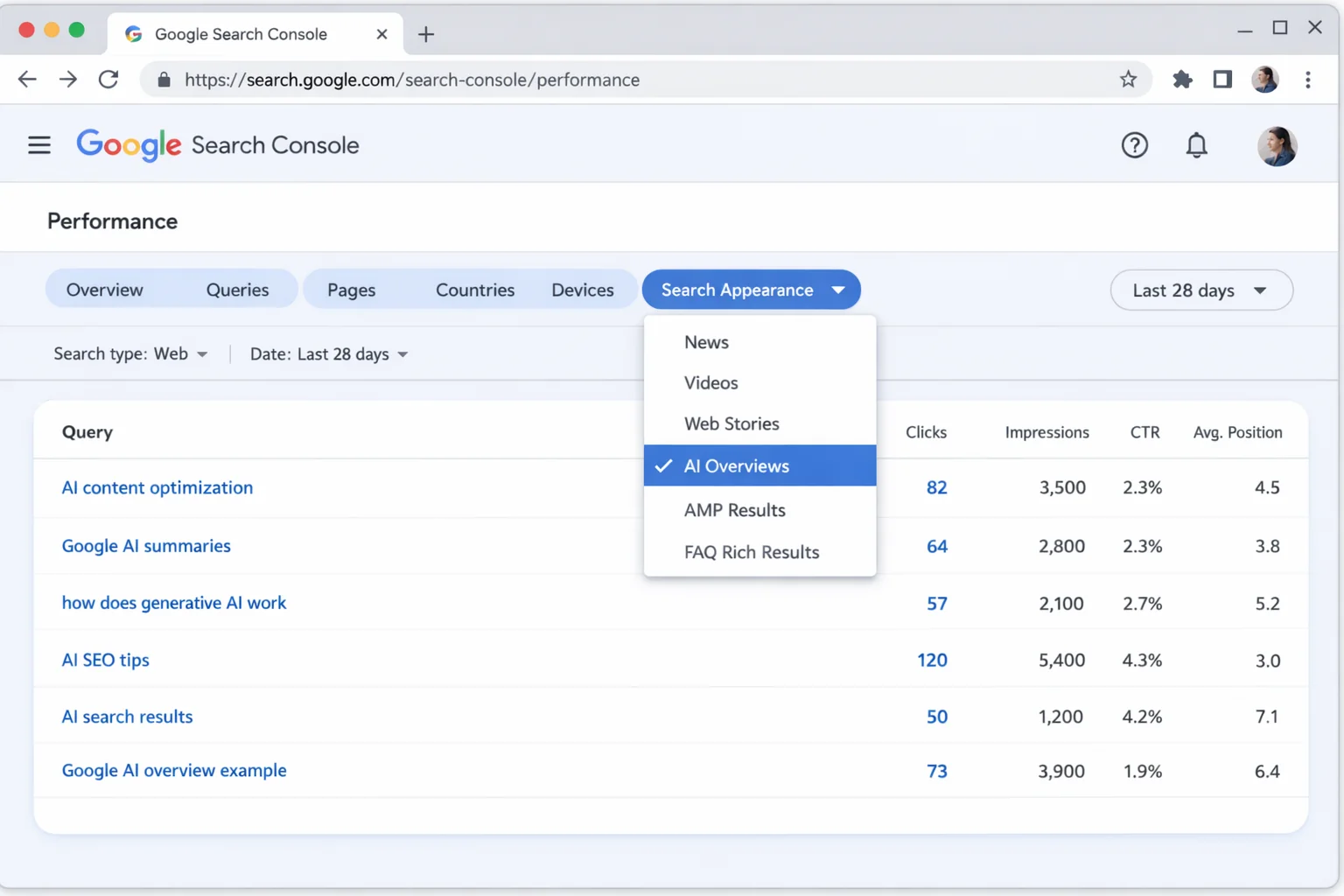Switch to the Queries tab
Image resolution: width=1344 pixels, height=896 pixels.
coord(237,289)
